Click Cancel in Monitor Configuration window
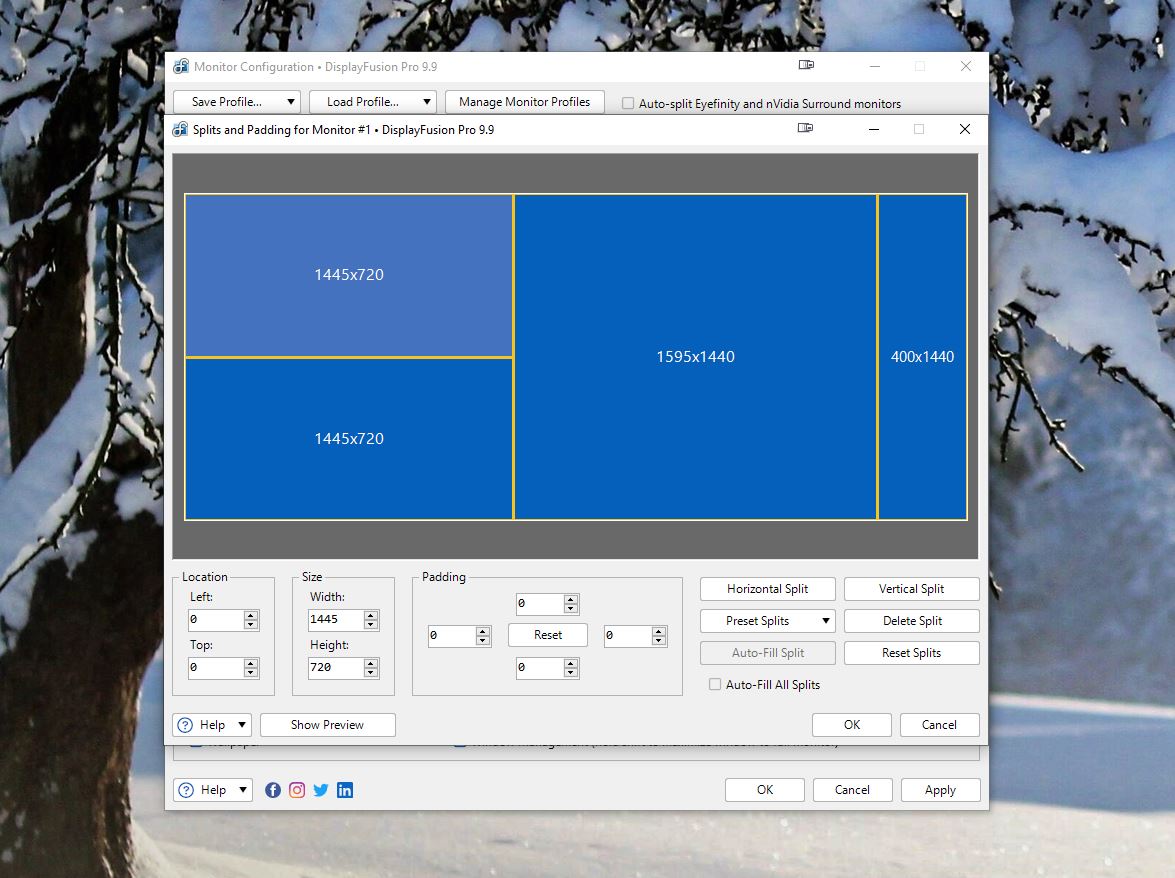The image size is (1175, 878). point(853,790)
